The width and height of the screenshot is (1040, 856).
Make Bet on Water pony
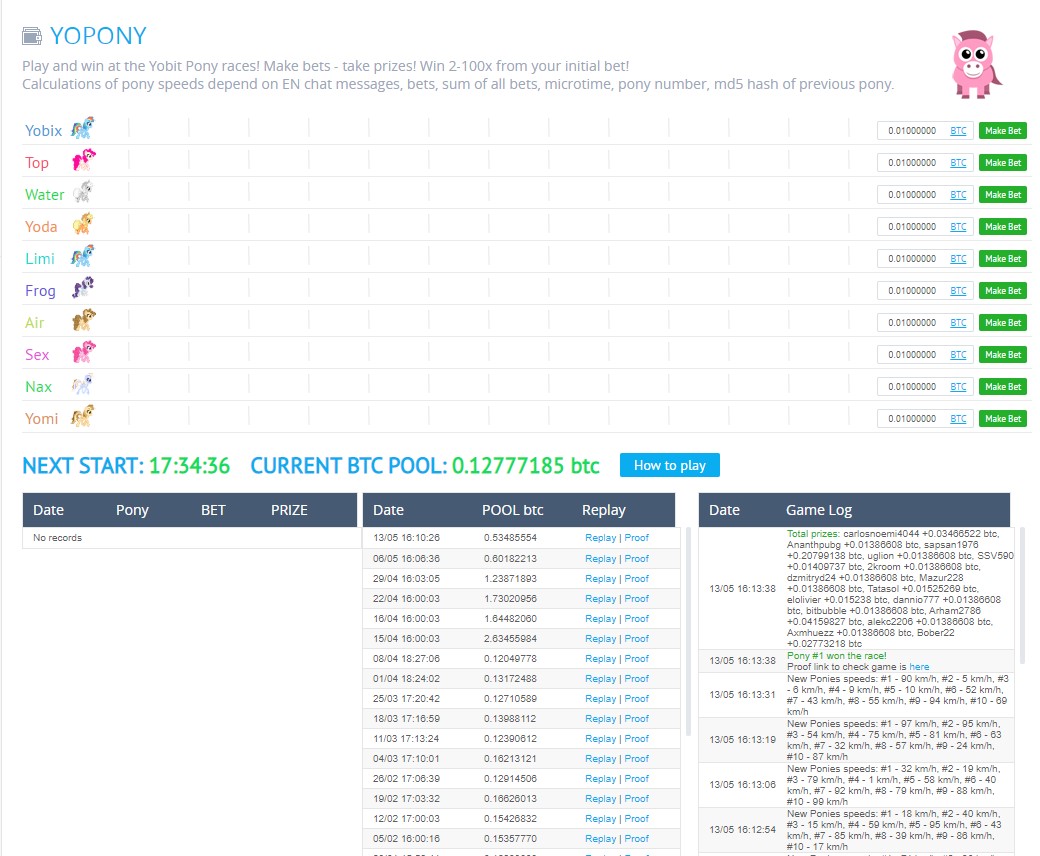1002,194
